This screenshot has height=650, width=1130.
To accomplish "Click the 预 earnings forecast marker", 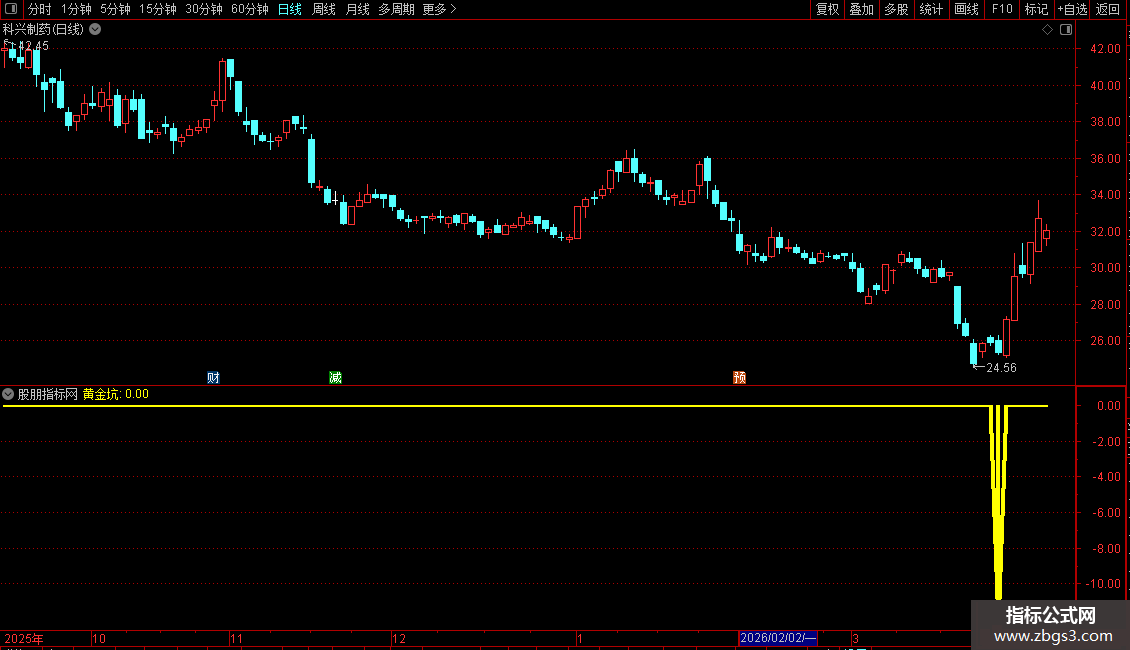I will click(x=739, y=378).
